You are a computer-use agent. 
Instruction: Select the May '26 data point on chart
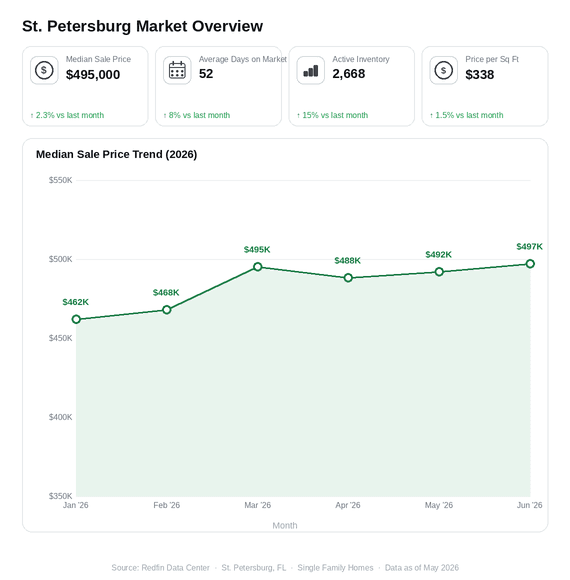tap(439, 272)
